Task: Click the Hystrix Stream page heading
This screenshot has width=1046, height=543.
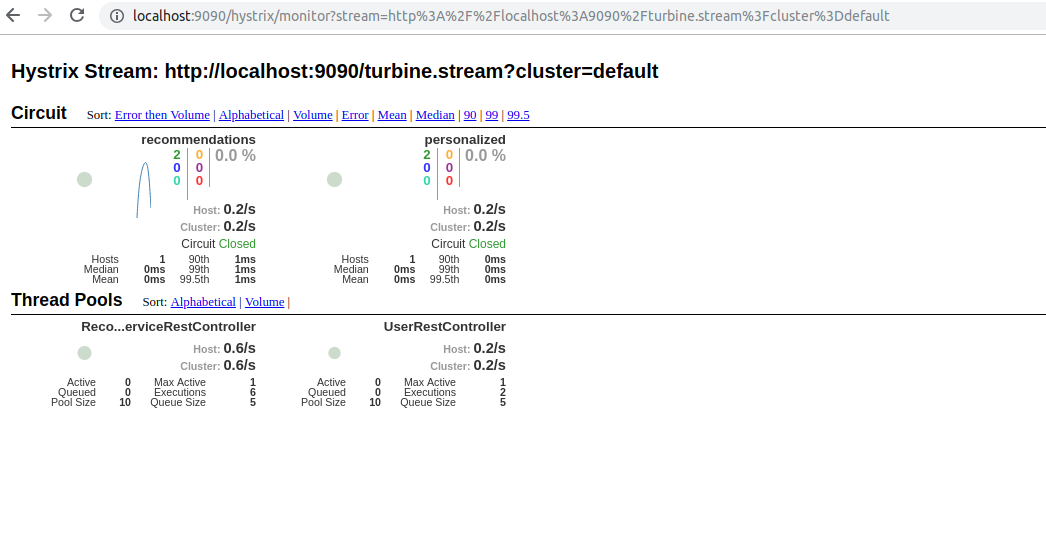Action: [335, 71]
